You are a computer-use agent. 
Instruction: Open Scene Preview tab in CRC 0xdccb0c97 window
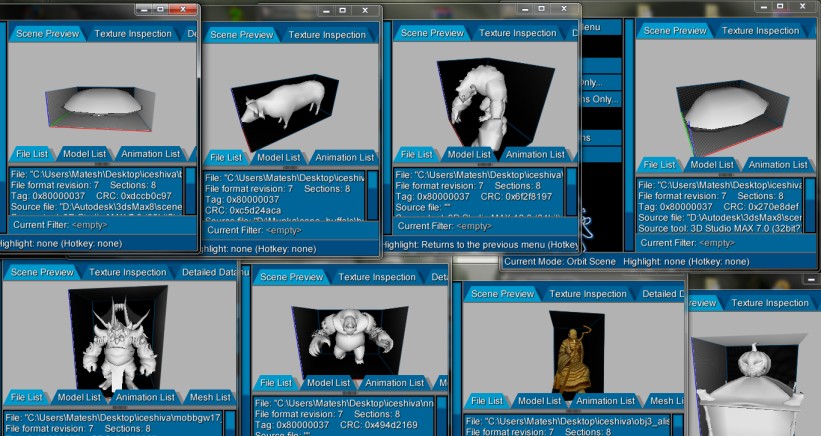point(48,33)
